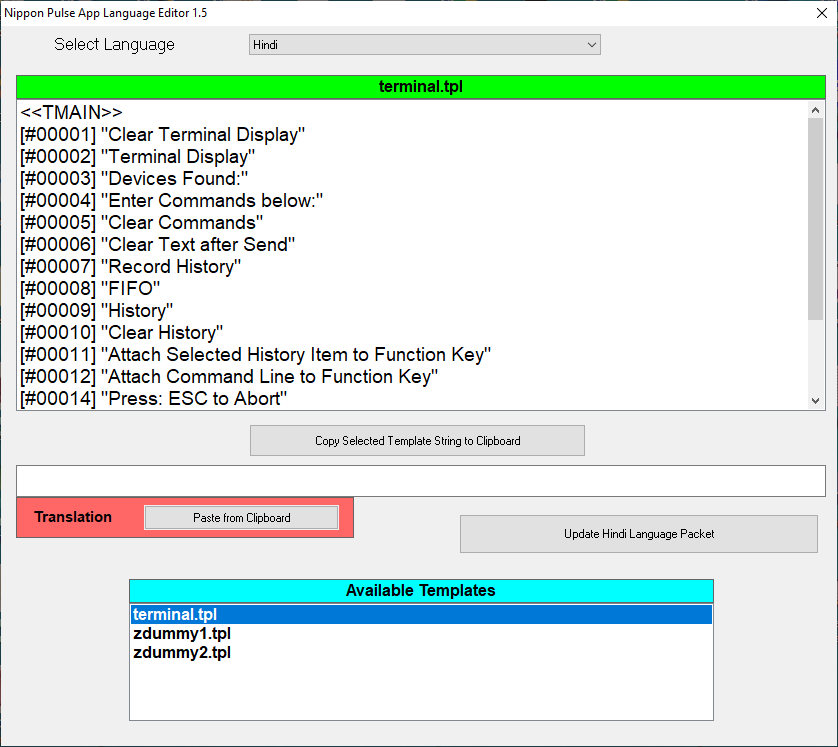Select string #00014 Press: ESC to Abort
Viewport: 838px width, 747px height.
[x=413, y=399]
